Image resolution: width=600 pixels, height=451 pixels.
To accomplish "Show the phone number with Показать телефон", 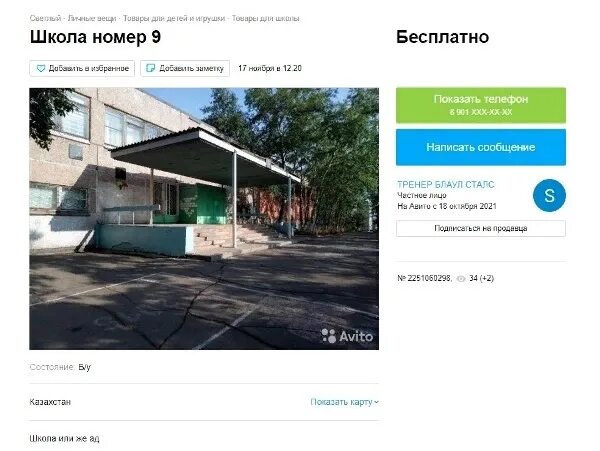I will point(481,105).
